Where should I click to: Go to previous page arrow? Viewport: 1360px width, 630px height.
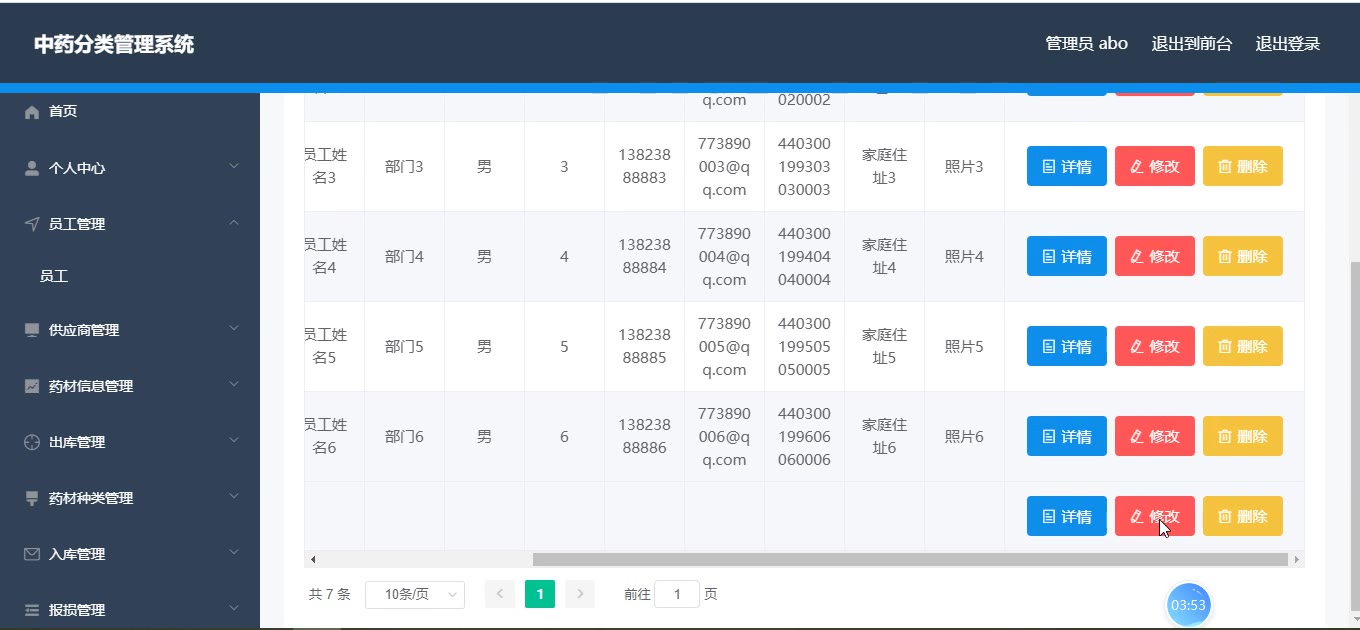(x=500, y=594)
